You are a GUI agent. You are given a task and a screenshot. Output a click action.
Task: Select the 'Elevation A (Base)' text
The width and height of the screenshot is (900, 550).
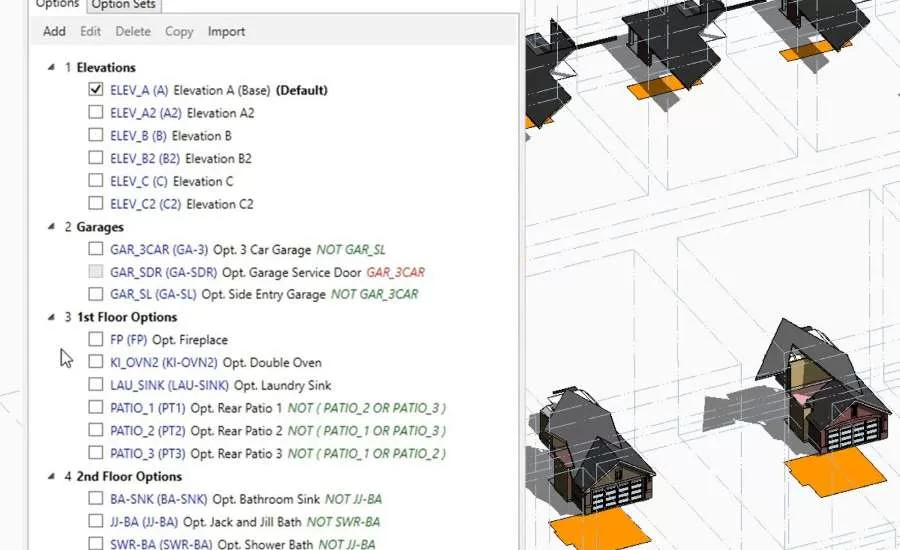(x=222, y=91)
